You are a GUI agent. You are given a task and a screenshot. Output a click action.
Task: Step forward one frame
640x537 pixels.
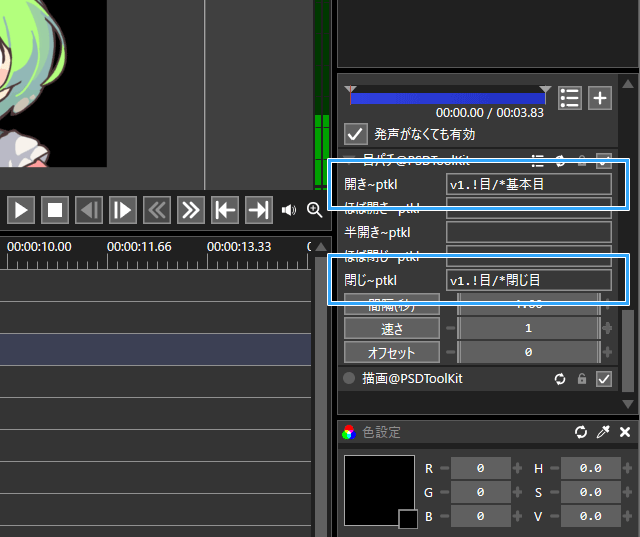tap(123, 210)
